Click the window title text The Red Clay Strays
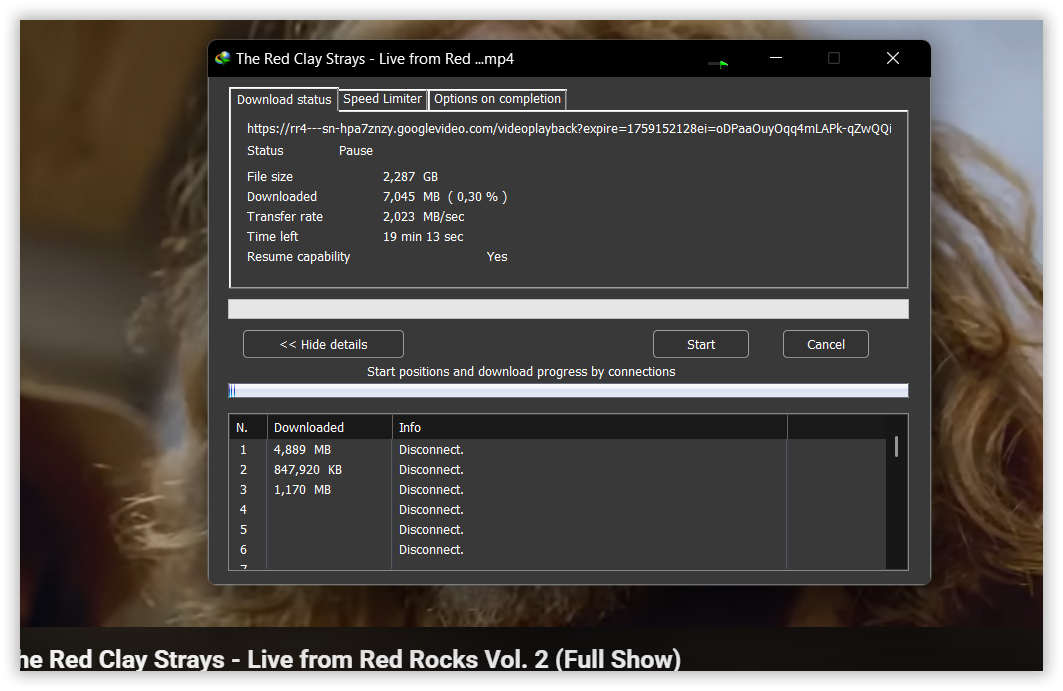1063x691 pixels. 375,59
